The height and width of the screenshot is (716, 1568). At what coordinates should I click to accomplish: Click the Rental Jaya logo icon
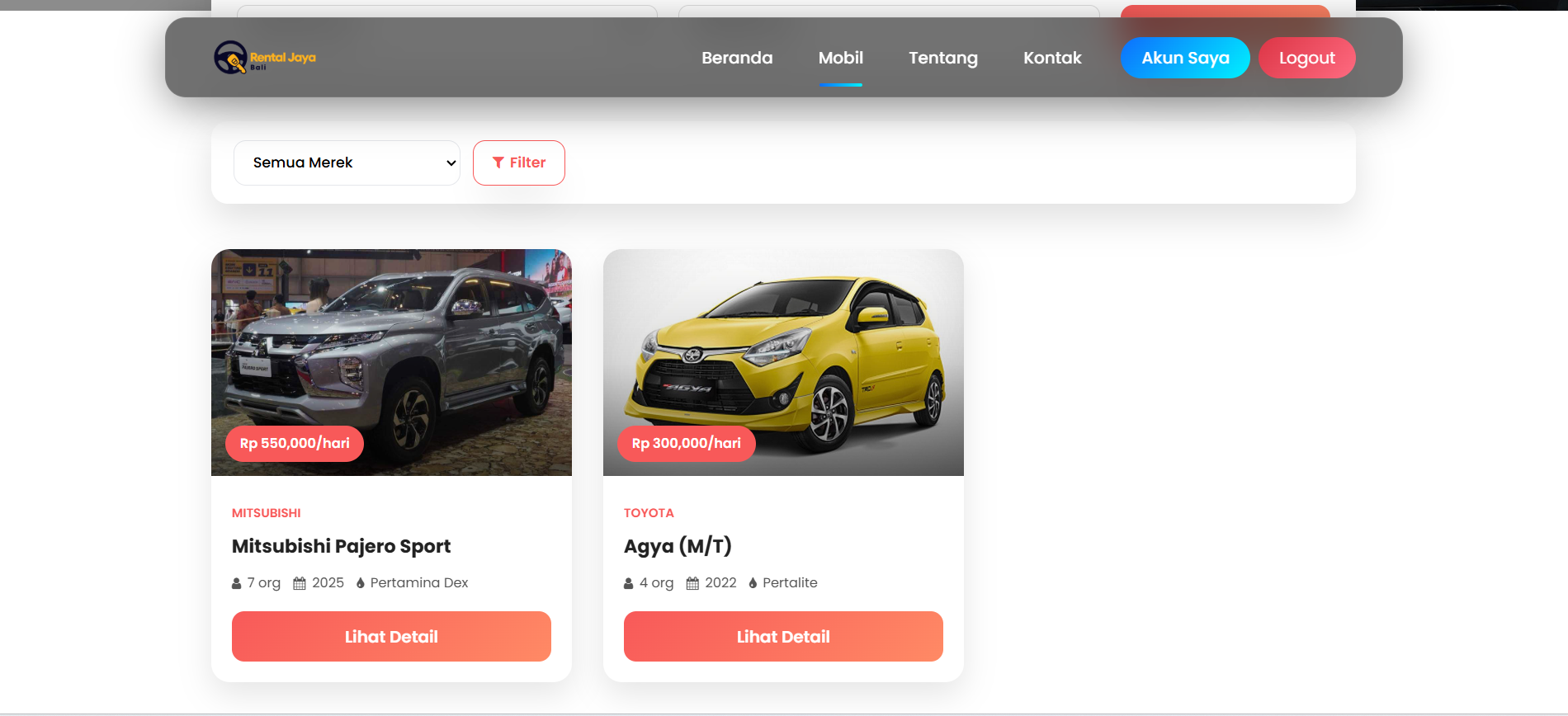231,58
